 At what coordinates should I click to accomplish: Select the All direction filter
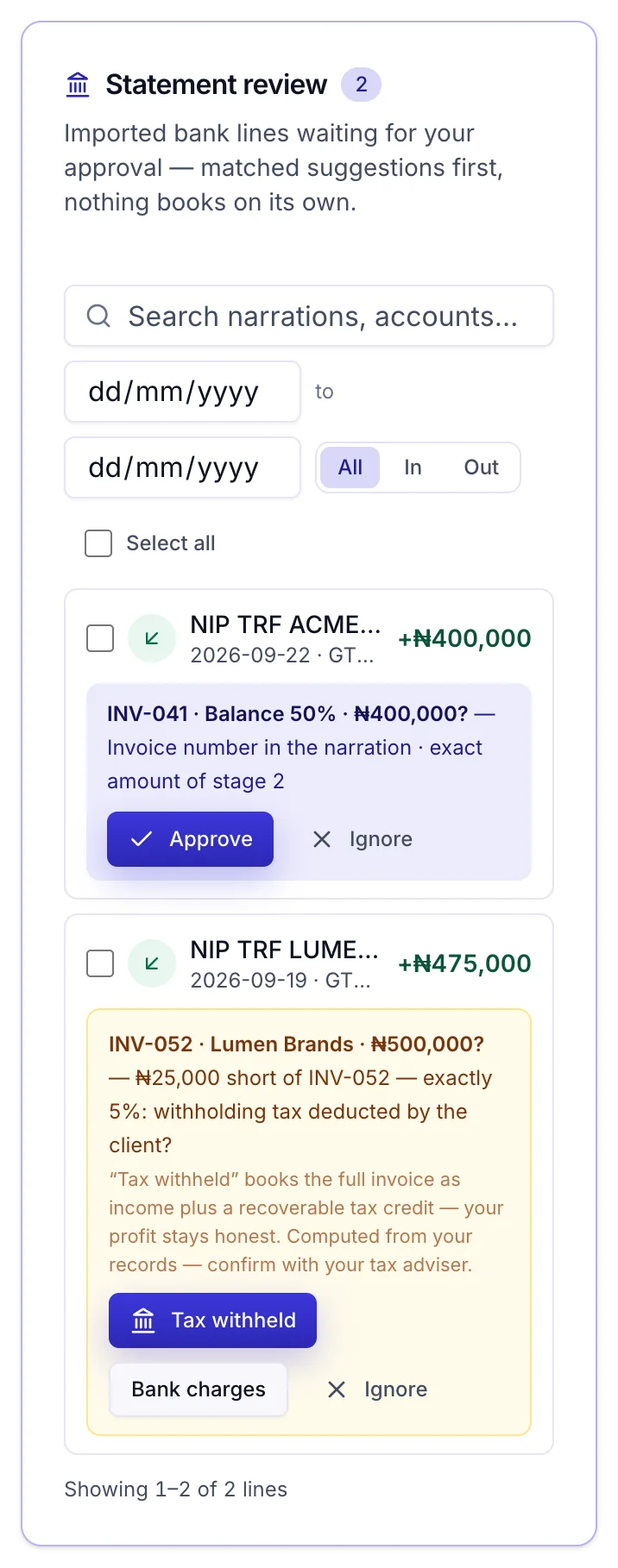click(350, 467)
